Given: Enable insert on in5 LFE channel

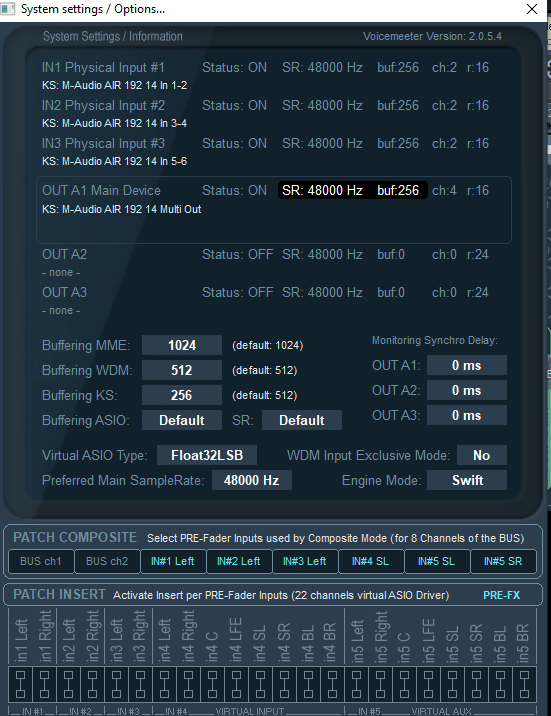Looking at the screenshot, I should point(428,684).
